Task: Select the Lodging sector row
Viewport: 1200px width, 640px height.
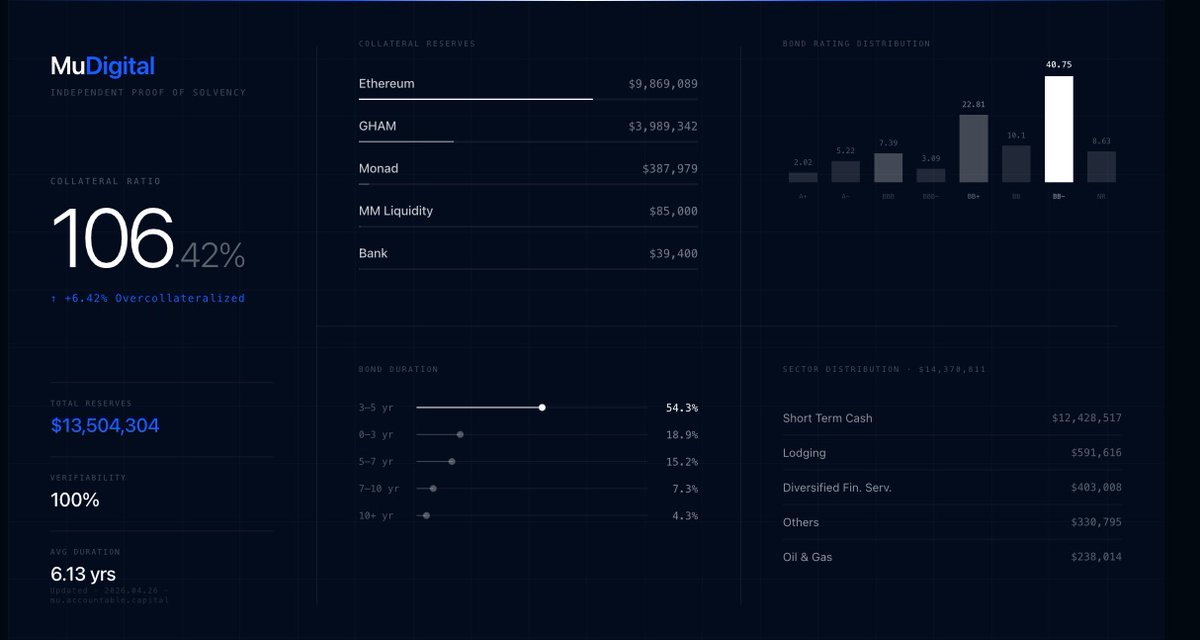Action: pyautogui.click(x=952, y=453)
